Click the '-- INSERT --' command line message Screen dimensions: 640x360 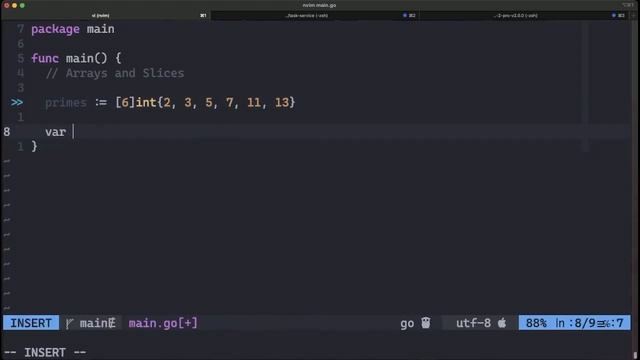(x=45, y=352)
